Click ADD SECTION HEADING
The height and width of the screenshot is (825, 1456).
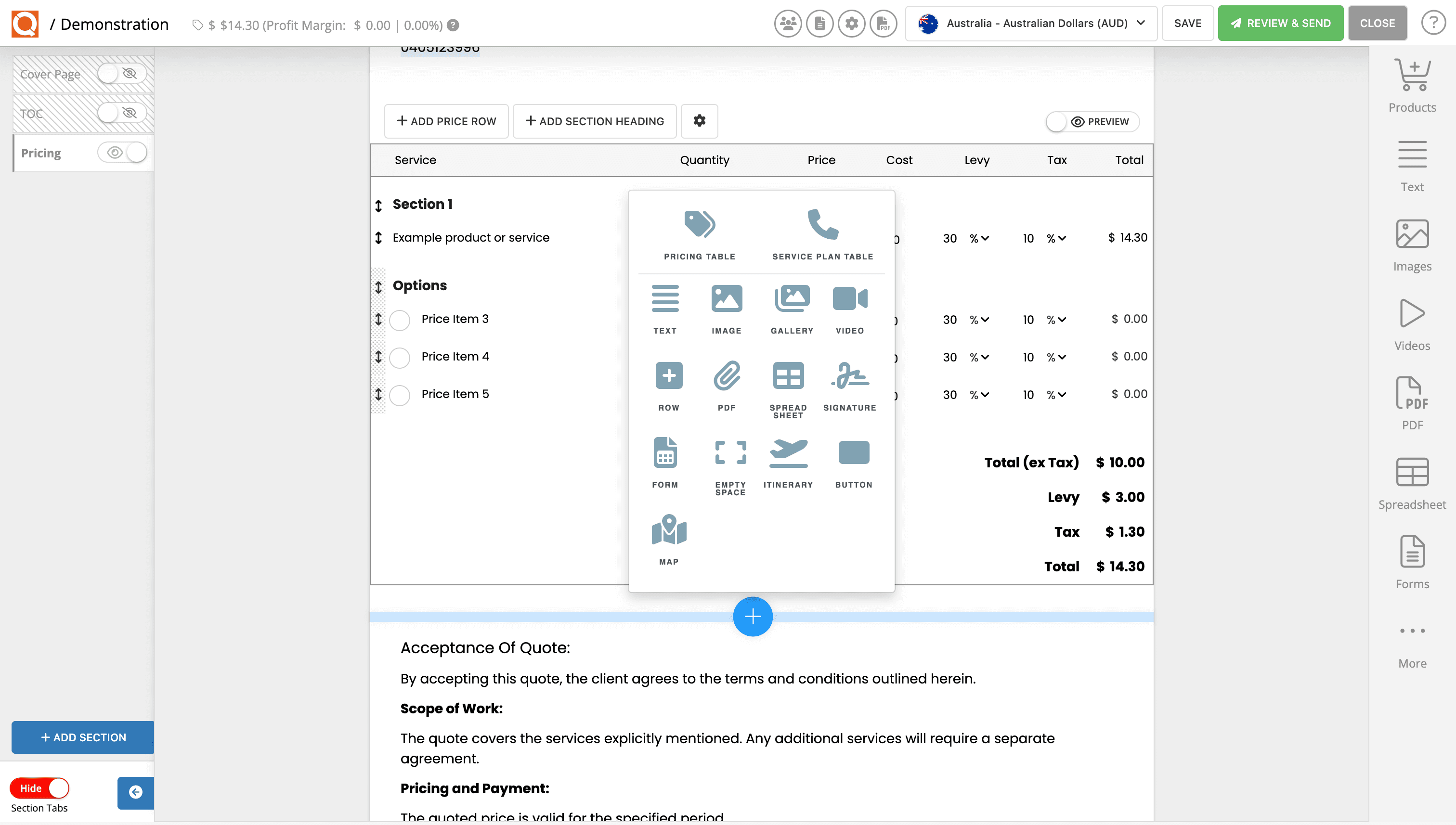(594, 121)
